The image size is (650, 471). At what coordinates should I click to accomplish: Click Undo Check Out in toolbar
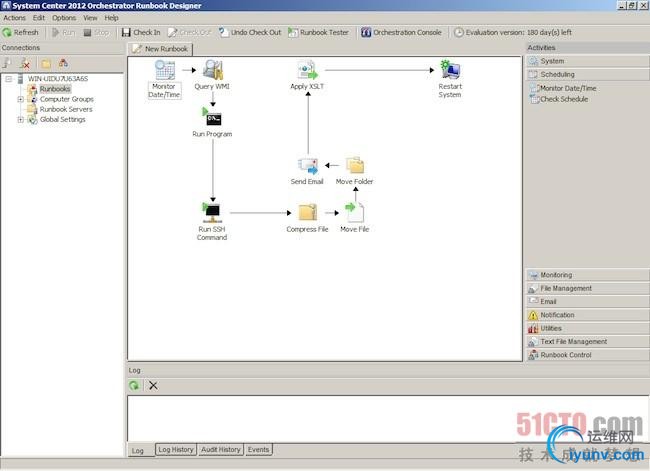pos(250,32)
